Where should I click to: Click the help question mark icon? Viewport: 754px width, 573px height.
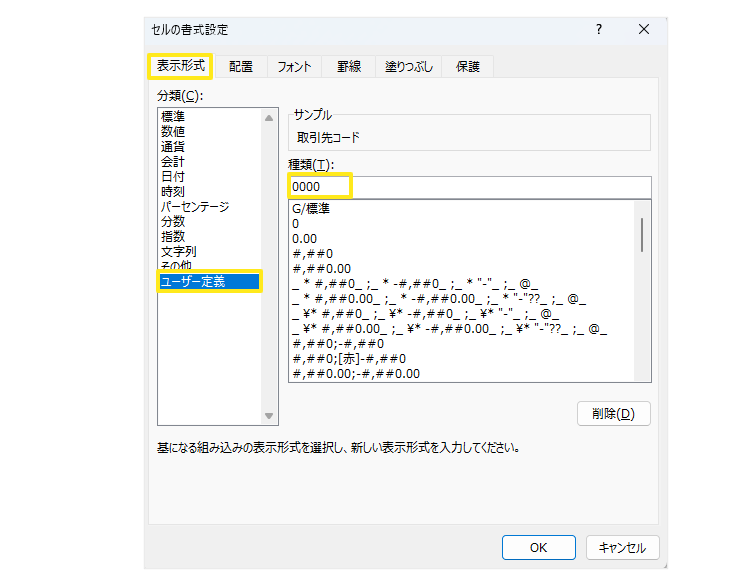[x=599, y=30]
